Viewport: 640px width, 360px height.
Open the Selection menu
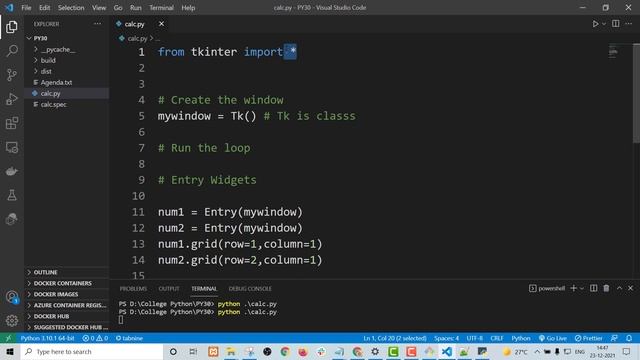click(x=71, y=8)
